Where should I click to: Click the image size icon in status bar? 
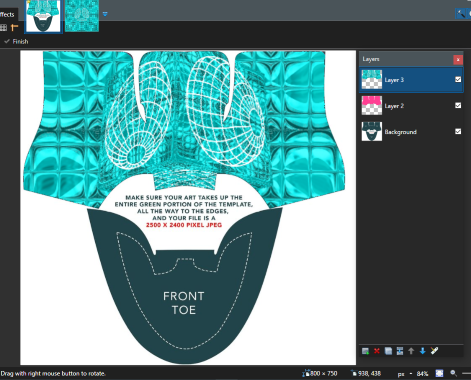pos(306,374)
